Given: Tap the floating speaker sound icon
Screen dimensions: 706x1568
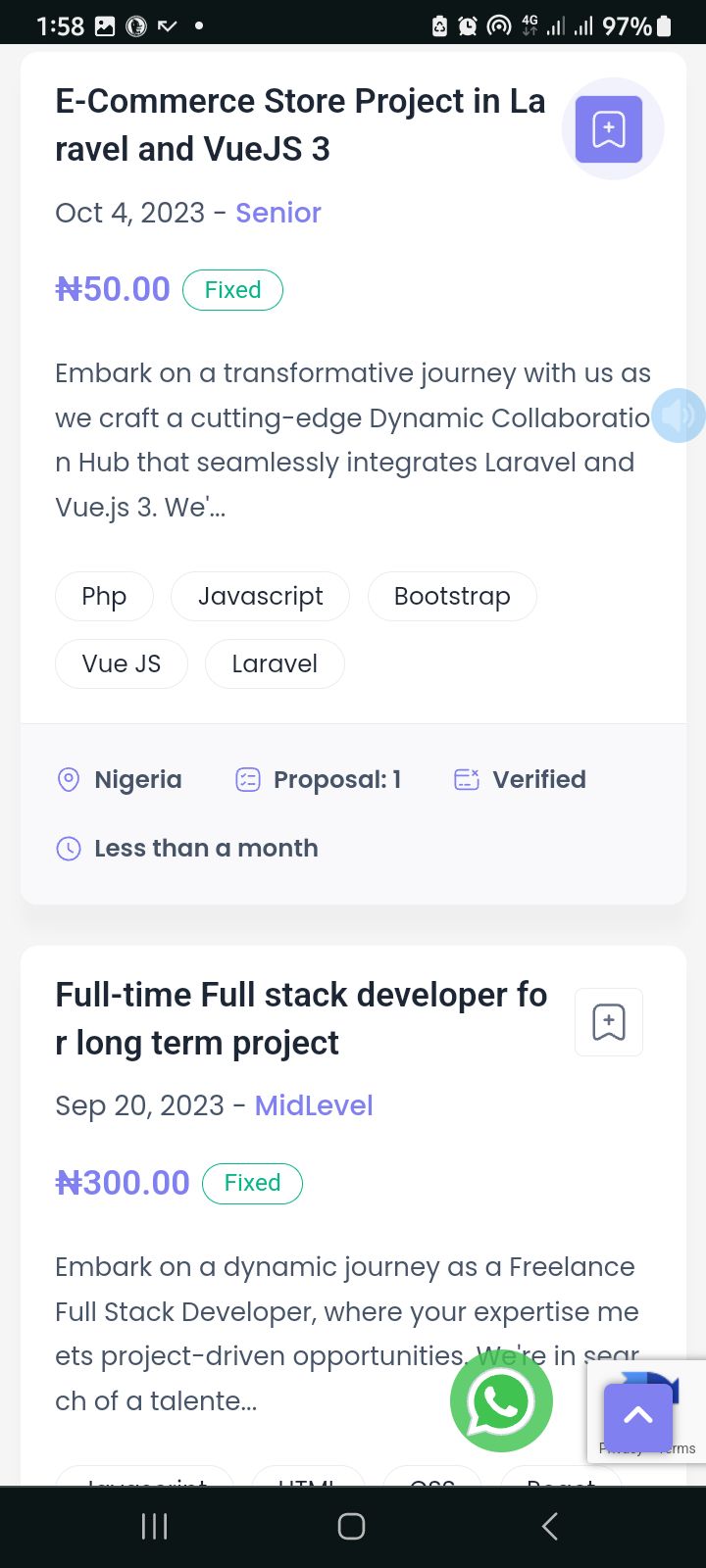Looking at the screenshot, I should click(x=679, y=416).
